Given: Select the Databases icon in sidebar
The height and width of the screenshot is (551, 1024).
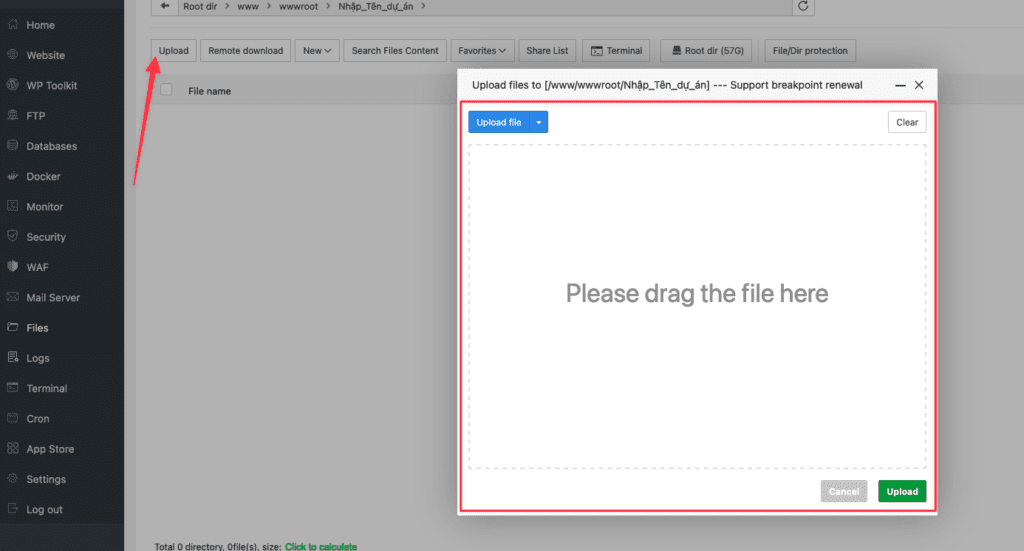Looking at the screenshot, I should click(12, 145).
